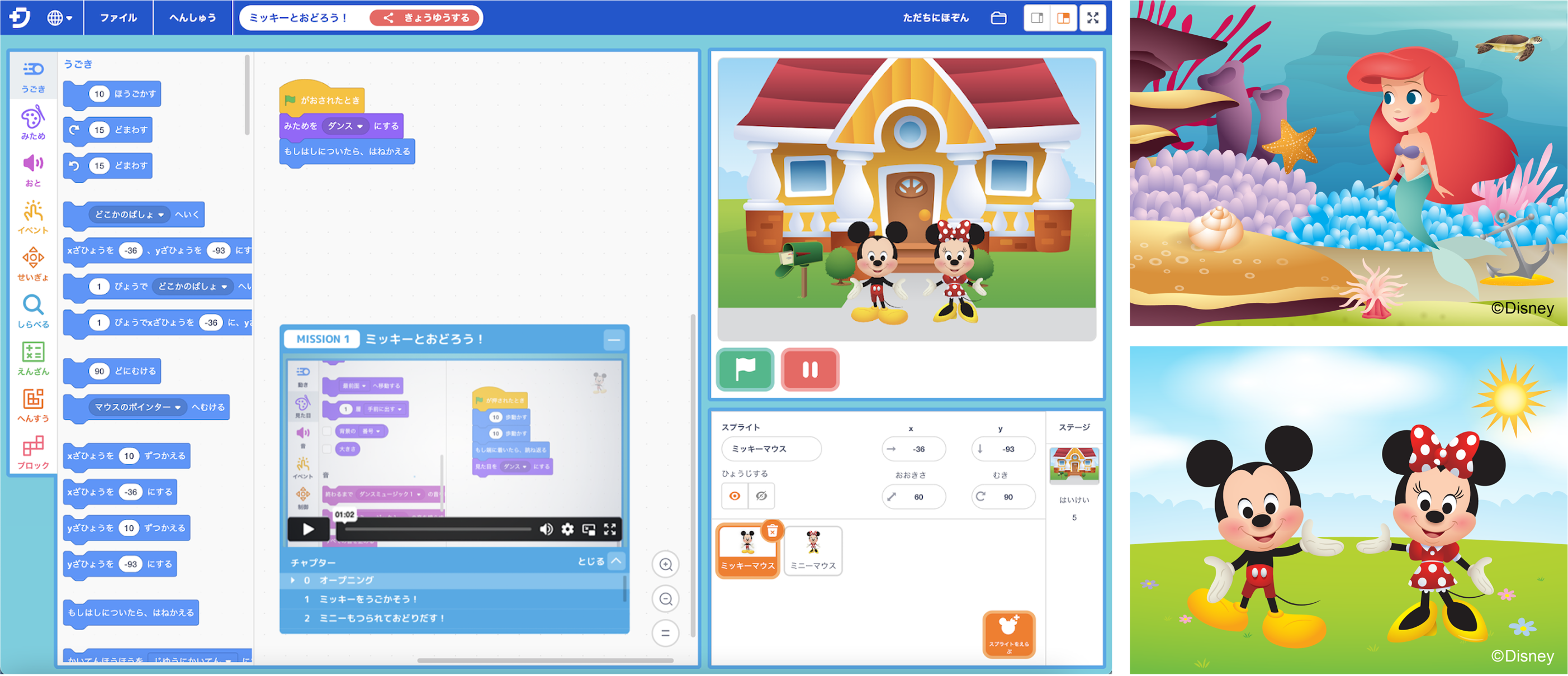Open the みため (Looks) block category
The width and height of the screenshot is (1568, 676).
point(33,122)
